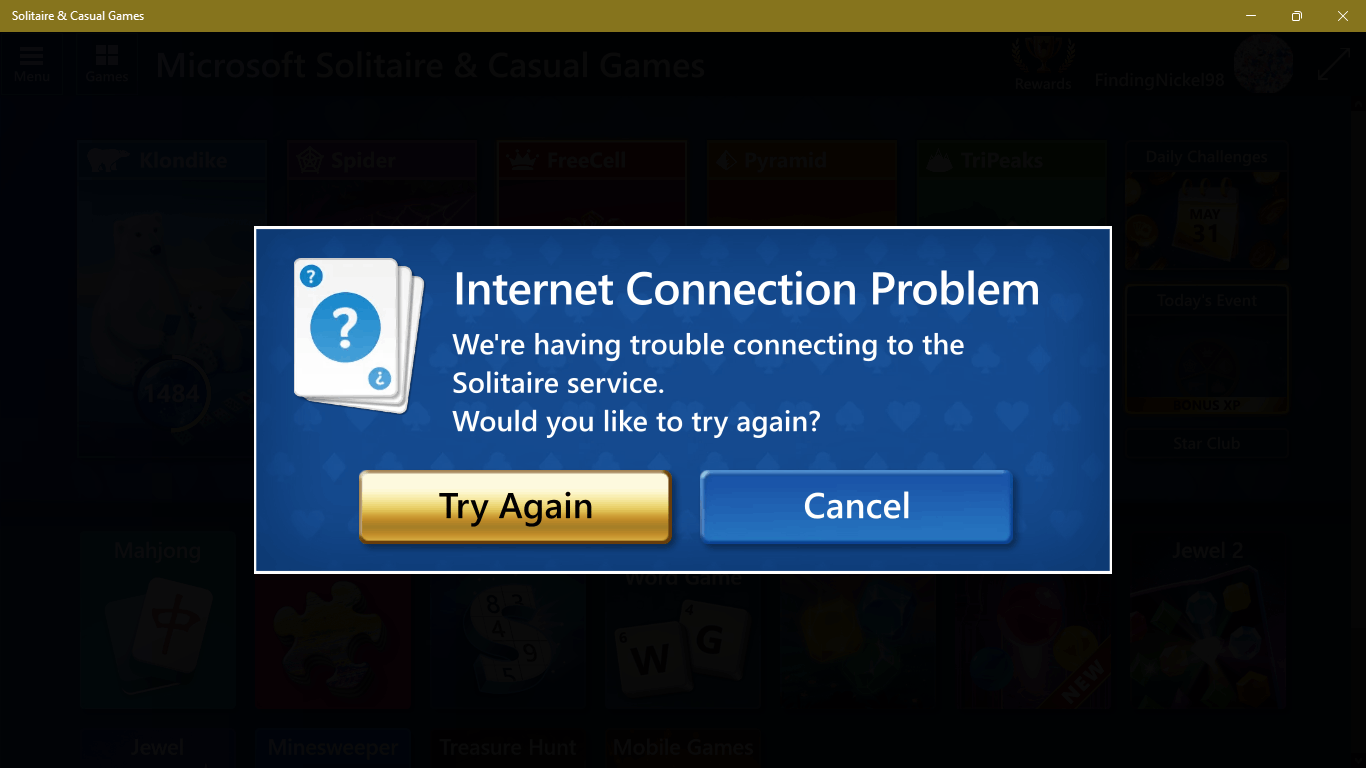The height and width of the screenshot is (768, 1366).
Task: Open the Minesweeper game tile
Action: tap(333, 747)
